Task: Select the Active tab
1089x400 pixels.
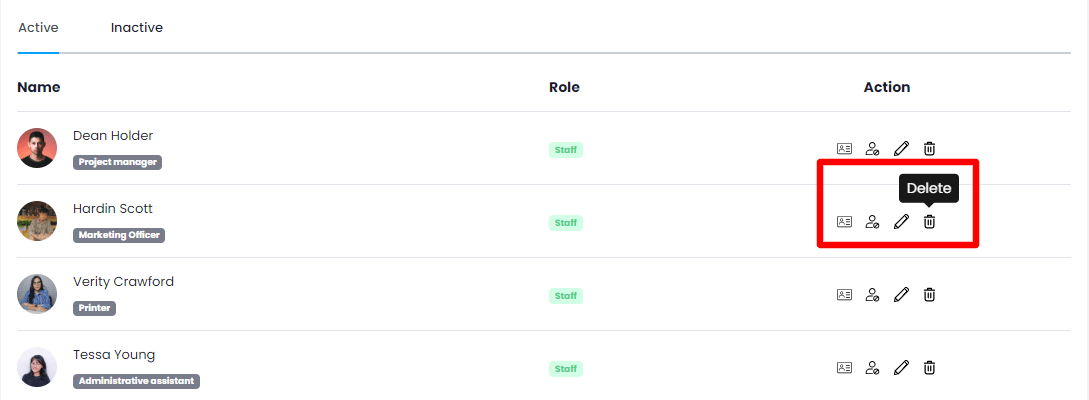Action: [38, 28]
